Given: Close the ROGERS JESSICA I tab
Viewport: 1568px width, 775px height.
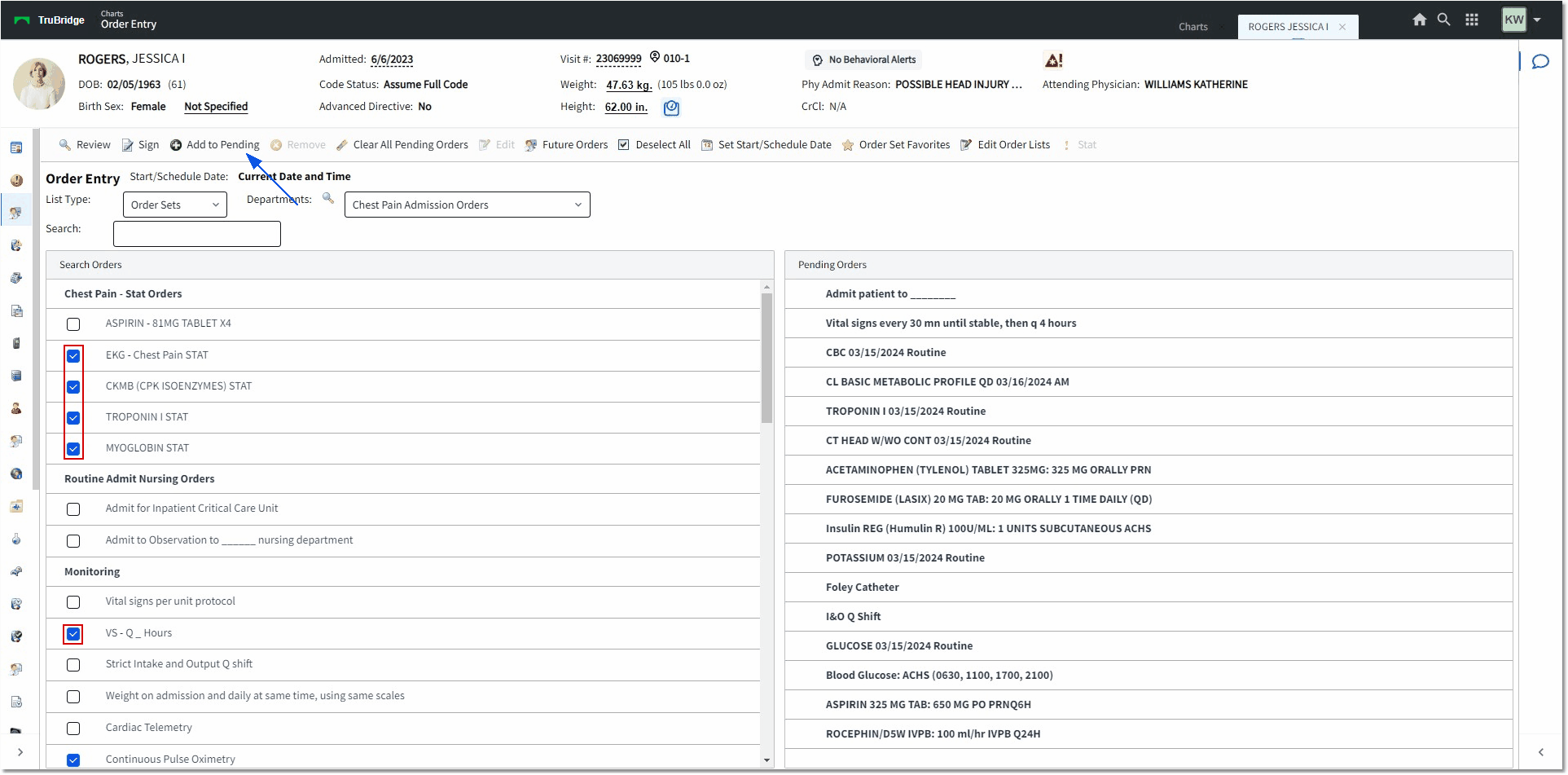Looking at the screenshot, I should (1342, 27).
